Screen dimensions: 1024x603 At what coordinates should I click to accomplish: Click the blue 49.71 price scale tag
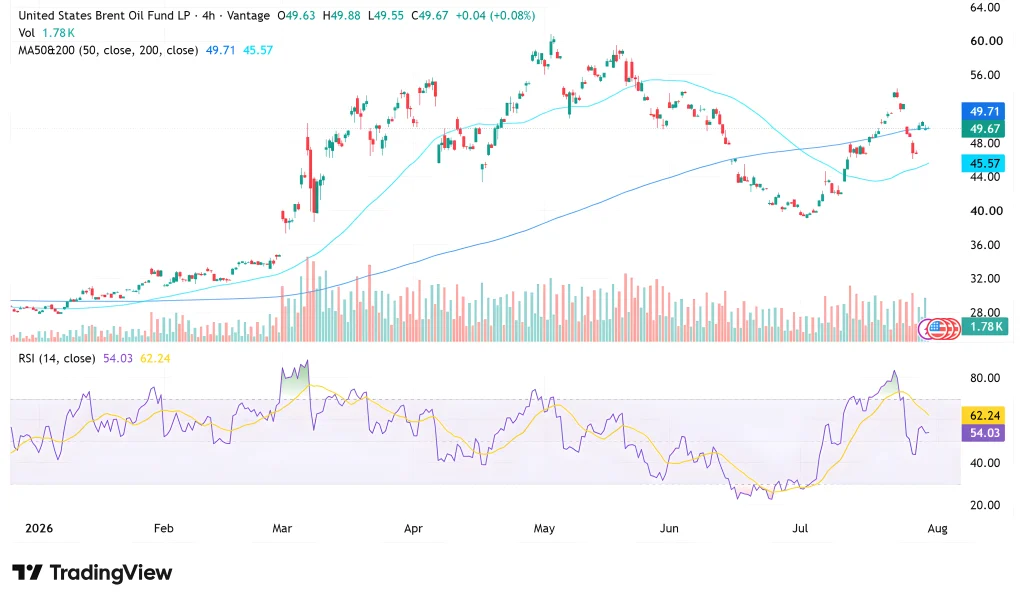(984, 112)
